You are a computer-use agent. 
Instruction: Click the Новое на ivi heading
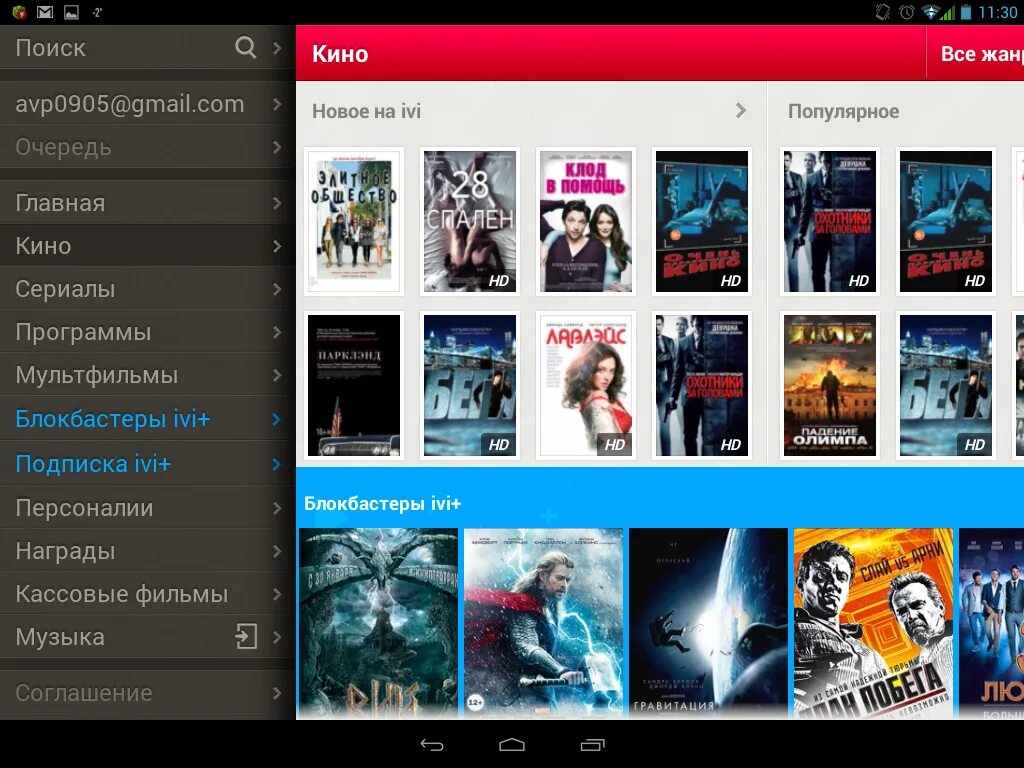pyautogui.click(x=366, y=111)
